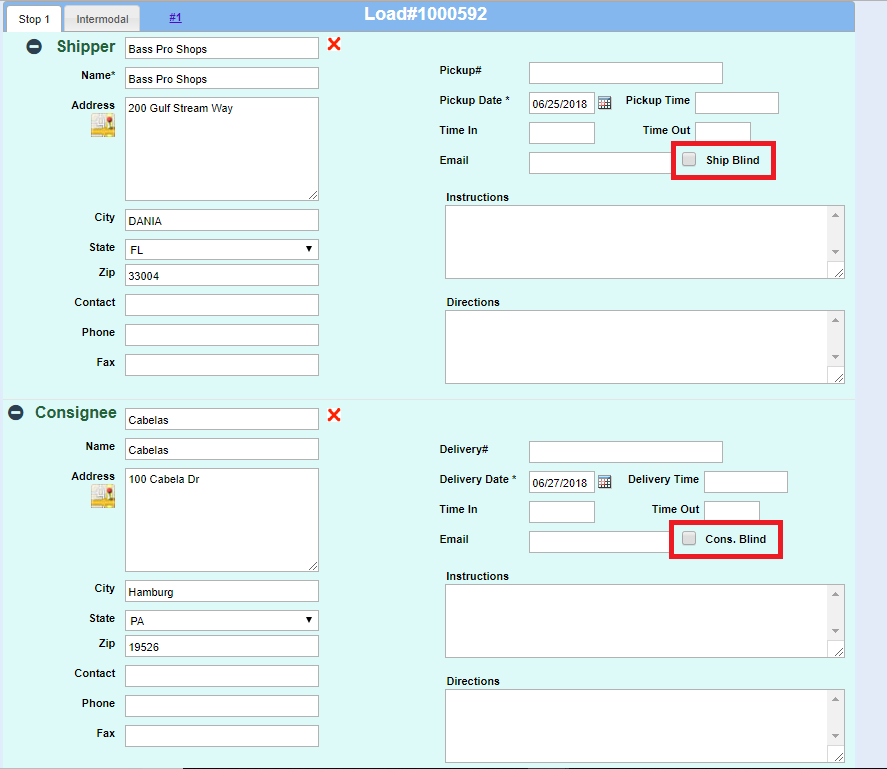This screenshot has width=887, height=769.
Task: Remove consignee with the red X icon
Action: tap(334, 415)
